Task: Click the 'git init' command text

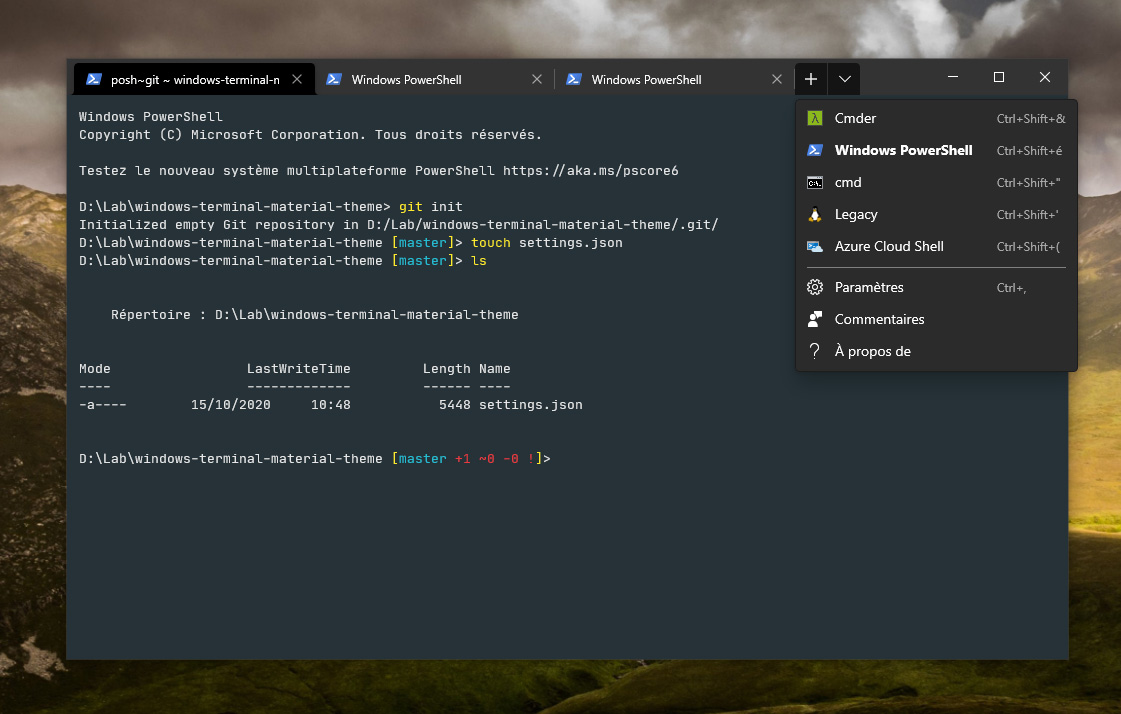Action: (430, 207)
